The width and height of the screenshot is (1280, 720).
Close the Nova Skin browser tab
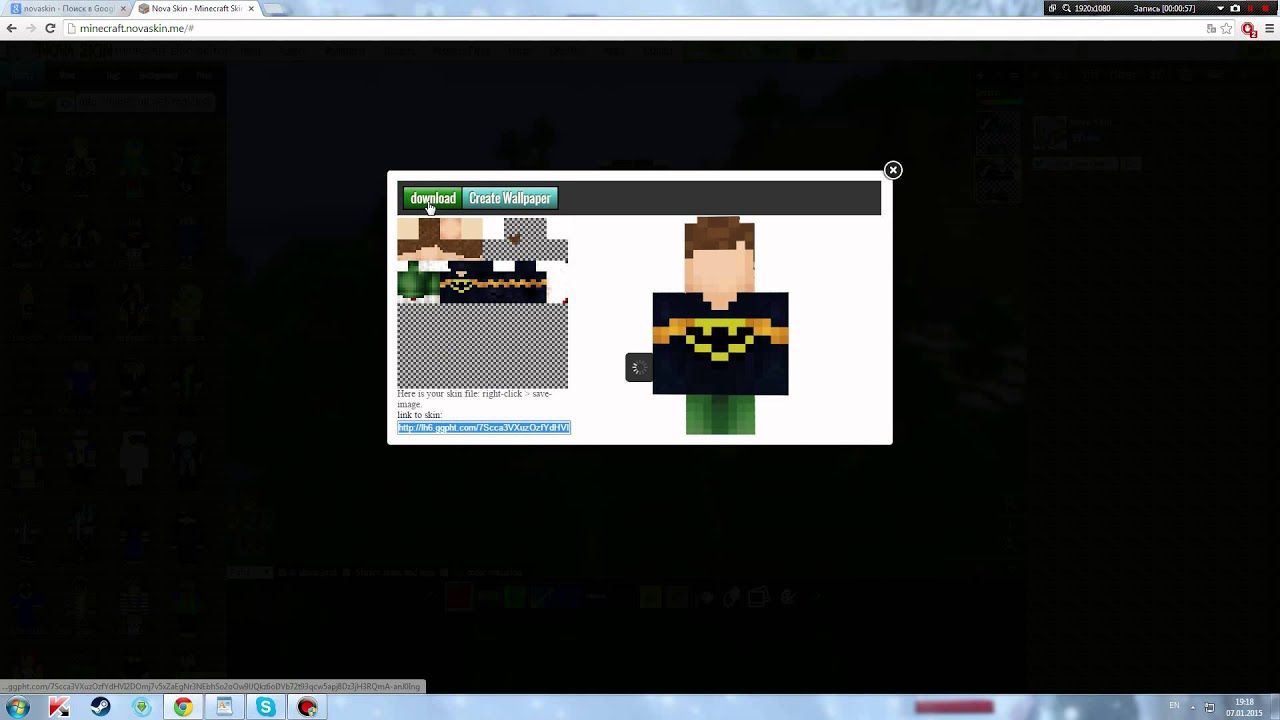pos(251,8)
